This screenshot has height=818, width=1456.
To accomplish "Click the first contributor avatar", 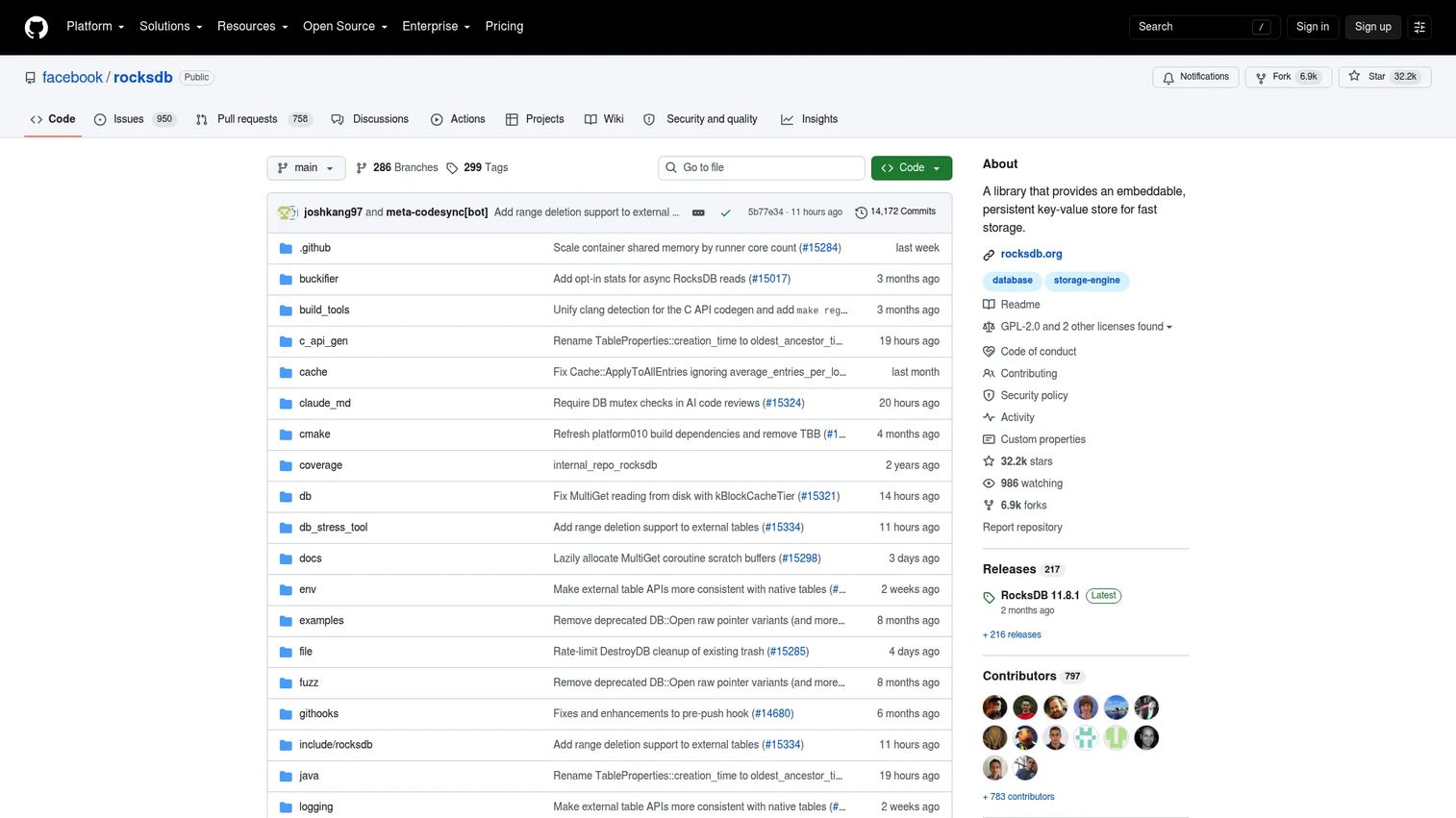I will pos(994,708).
